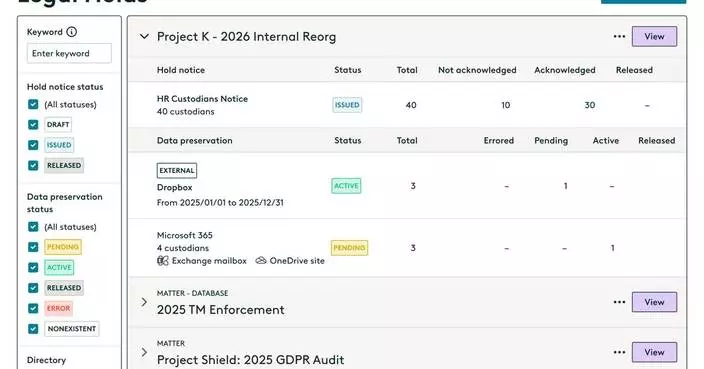Open more options for Project Shield GDPR Audit
Viewport: 704px width, 369px height.
click(x=619, y=352)
